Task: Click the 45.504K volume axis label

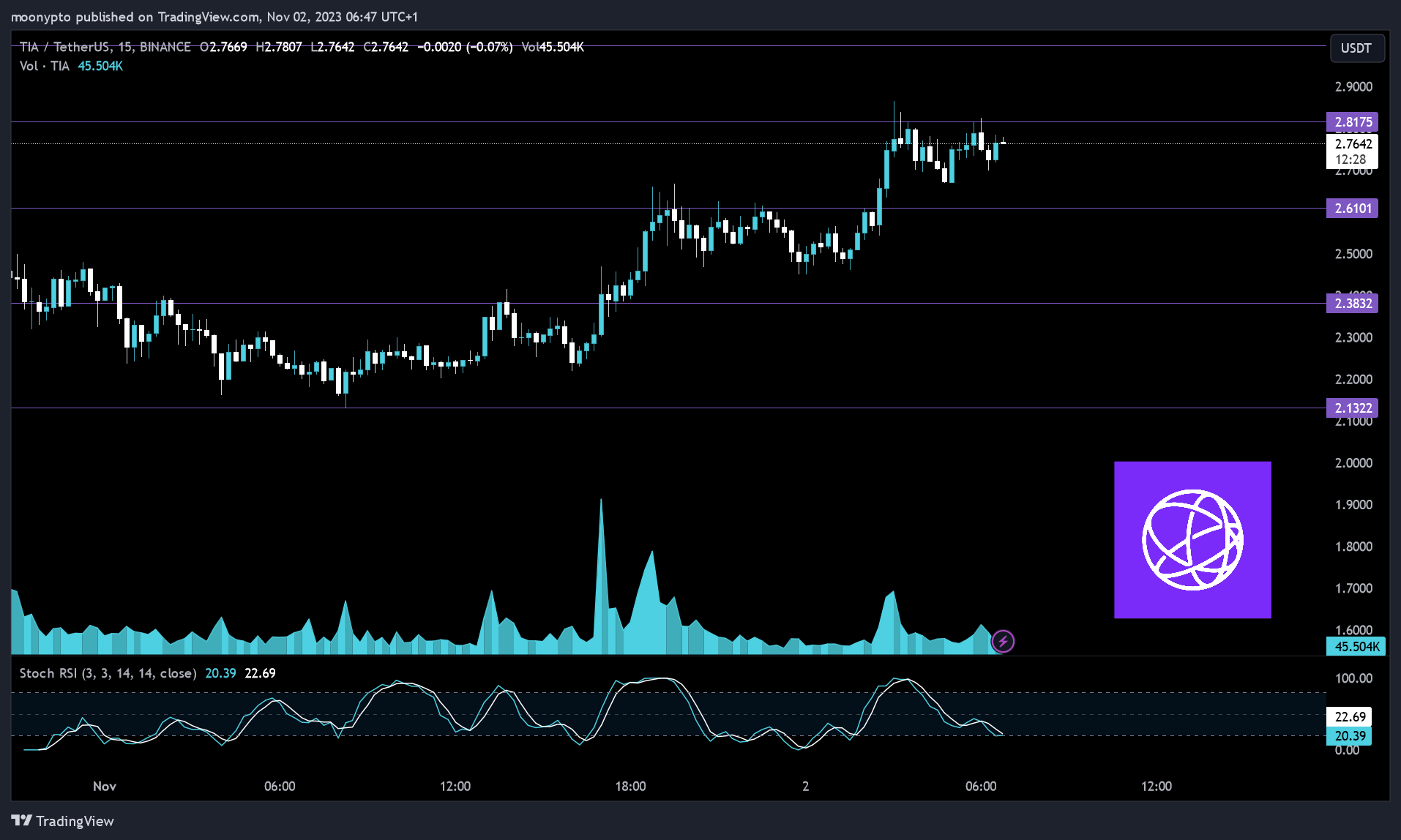Action: click(1356, 647)
